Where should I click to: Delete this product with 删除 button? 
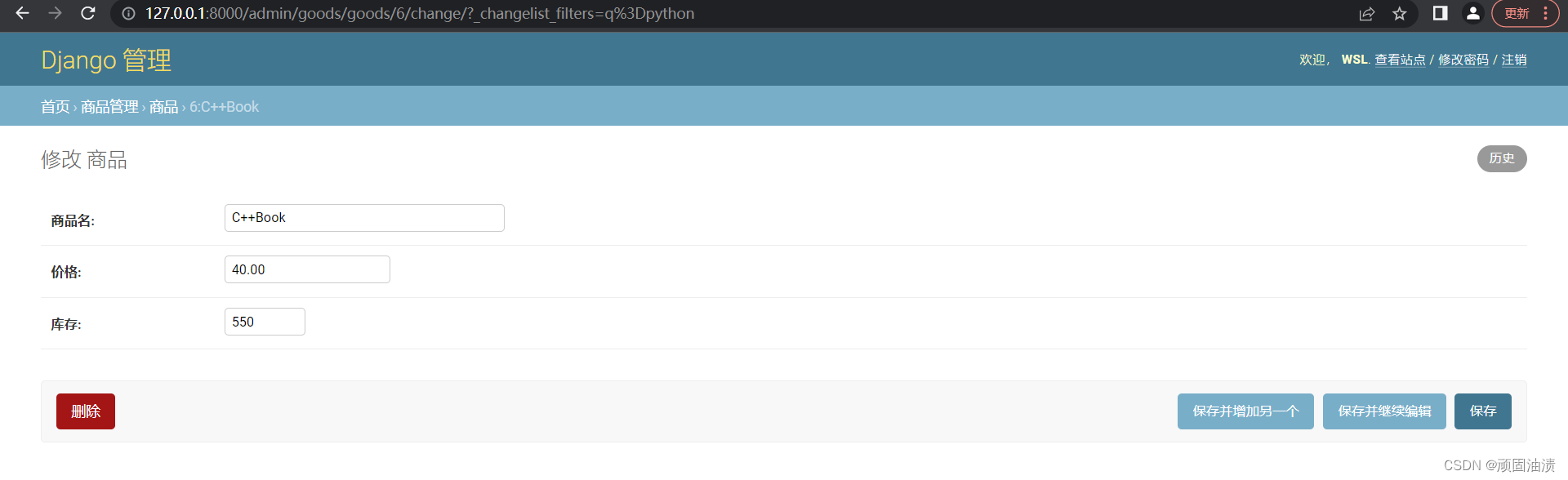(86, 411)
